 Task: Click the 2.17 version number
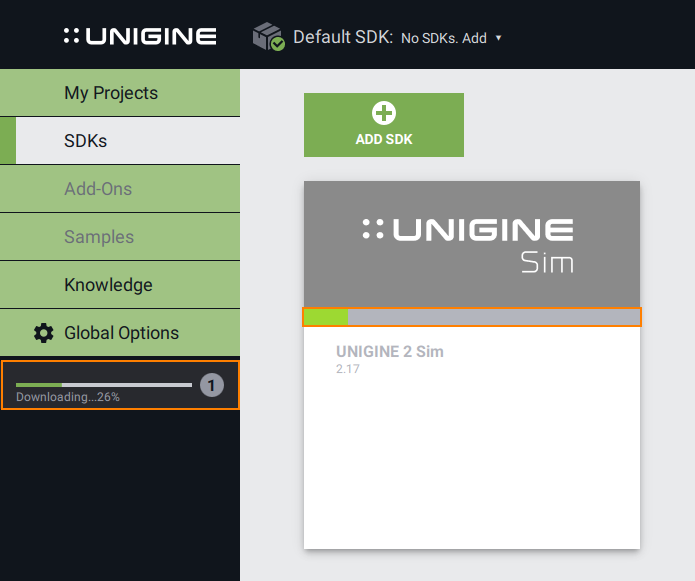[348, 369]
